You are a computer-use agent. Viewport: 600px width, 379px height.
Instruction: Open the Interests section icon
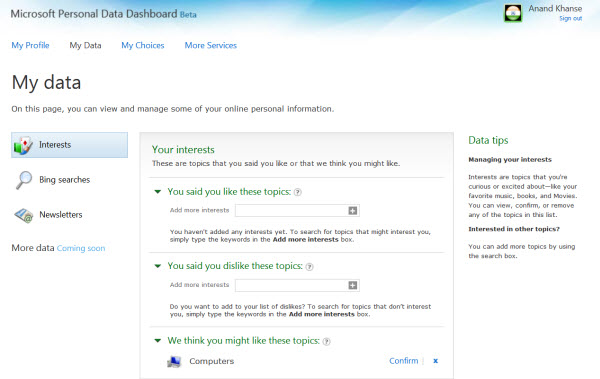pyautogui.click(x=23, y=145)
